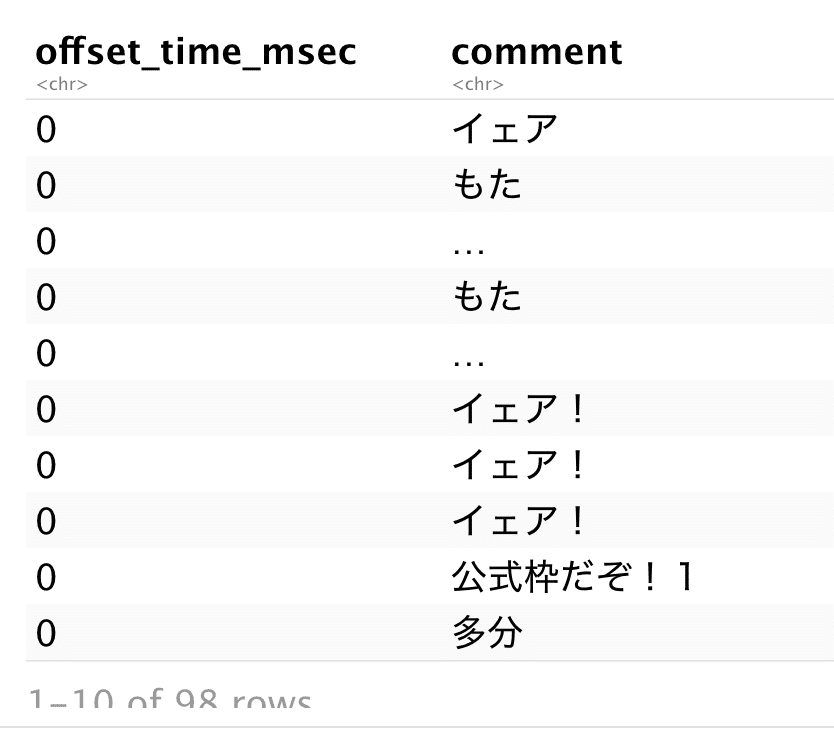Image resolution: width=834 pixels, height=742 pixels.
Task: Click the "公式枠だぞ！1" comment cell
Action: pyautogui.click(x=572, y=578)
